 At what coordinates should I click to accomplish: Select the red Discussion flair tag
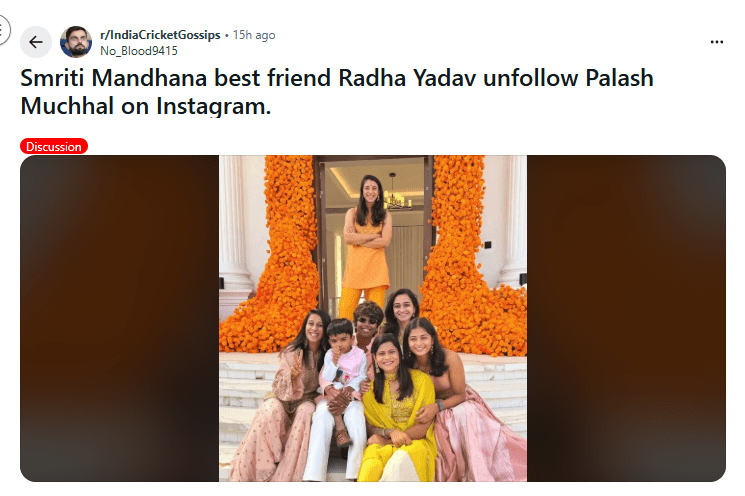point(54,146)
